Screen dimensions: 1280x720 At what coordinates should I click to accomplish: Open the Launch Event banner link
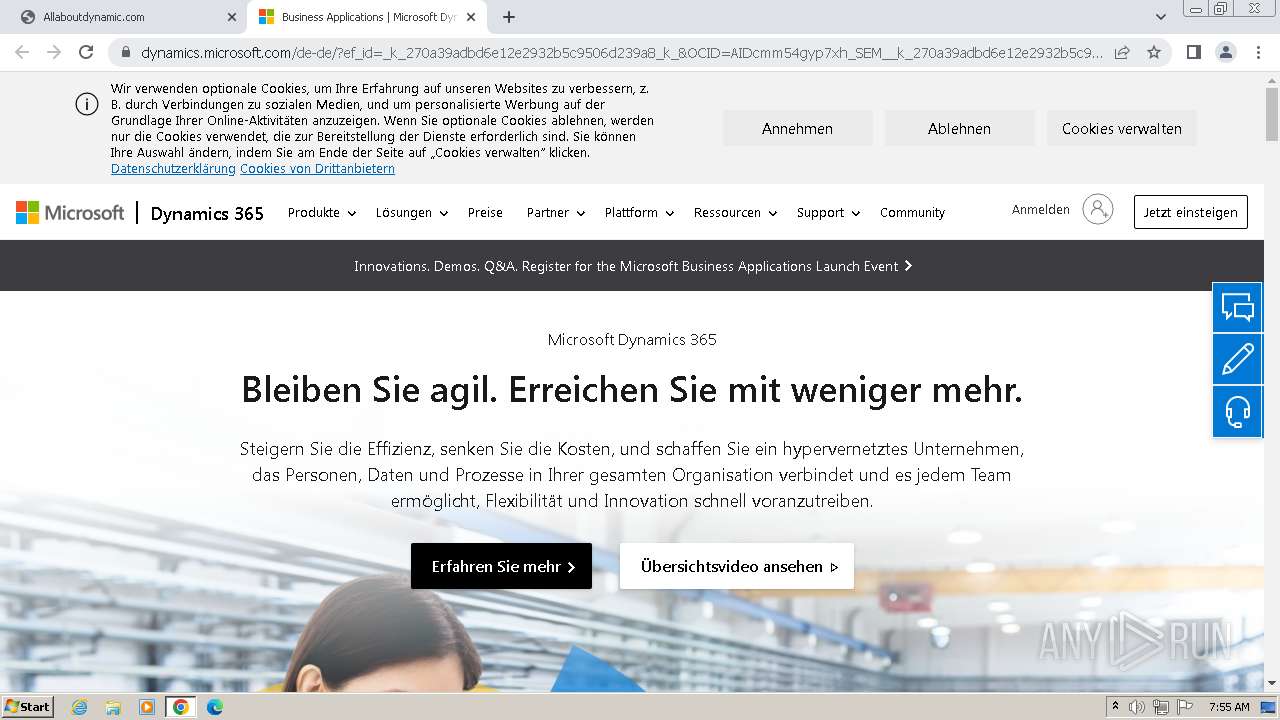(633, 266)
